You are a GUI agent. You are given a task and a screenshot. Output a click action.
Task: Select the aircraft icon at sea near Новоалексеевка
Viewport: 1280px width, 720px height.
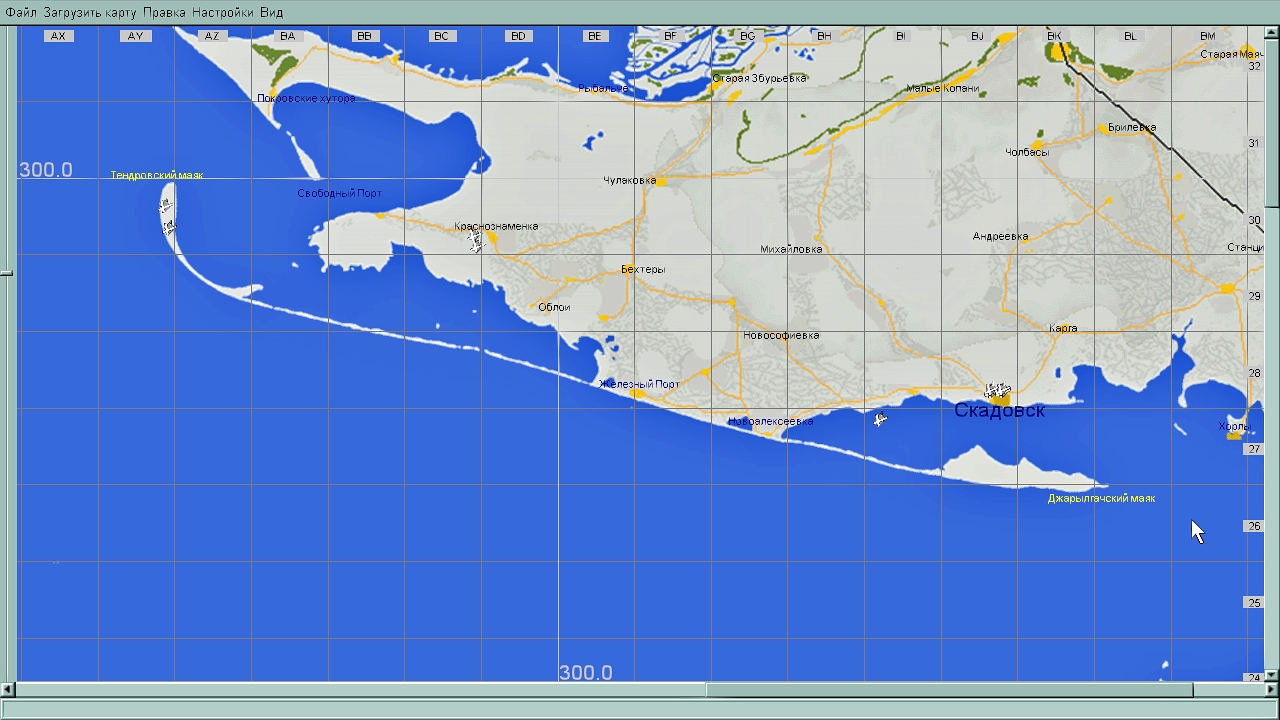coord(879,419)
